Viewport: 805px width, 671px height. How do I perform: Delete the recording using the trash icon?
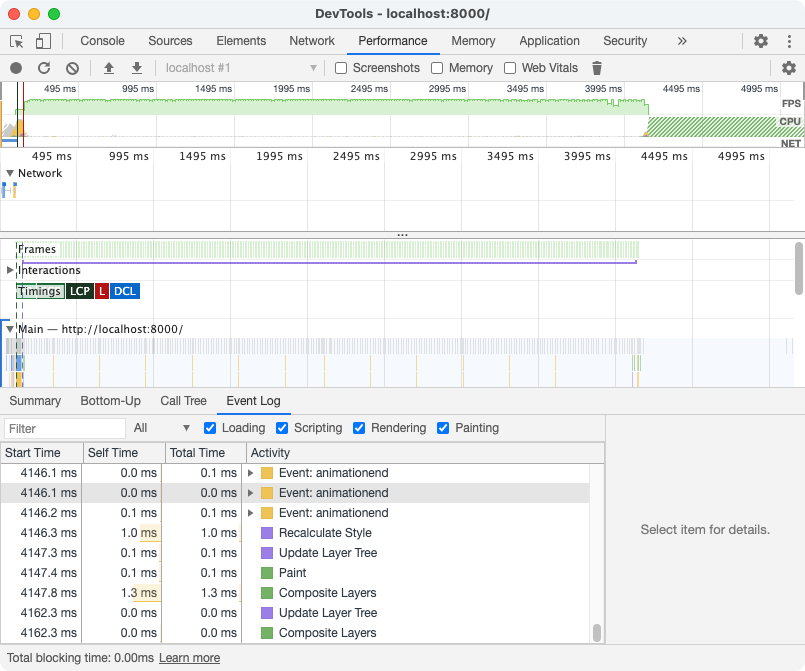(x=596, y=68)
